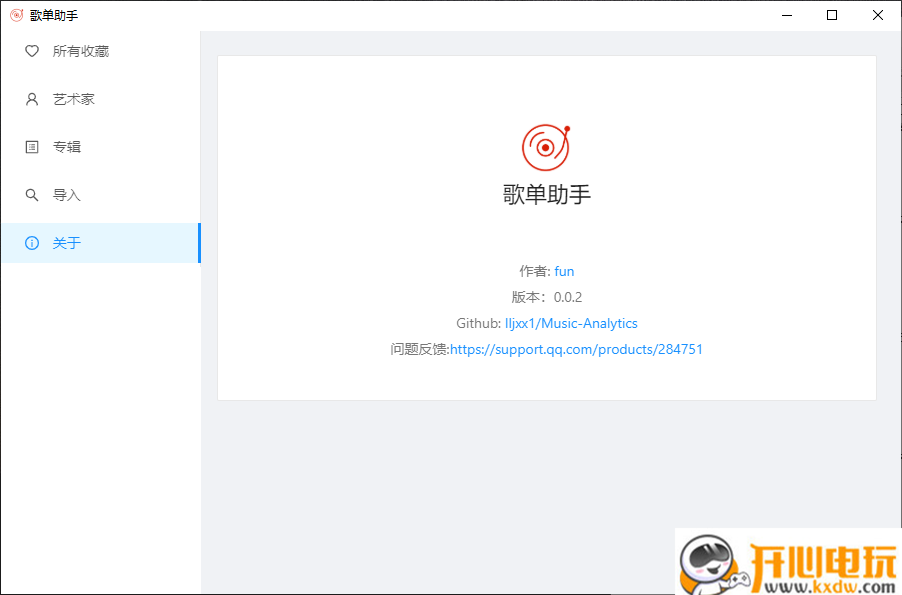Open the lljxx1/Music-Analytics GitHub link
902x595 pixels.
point(571,323)
